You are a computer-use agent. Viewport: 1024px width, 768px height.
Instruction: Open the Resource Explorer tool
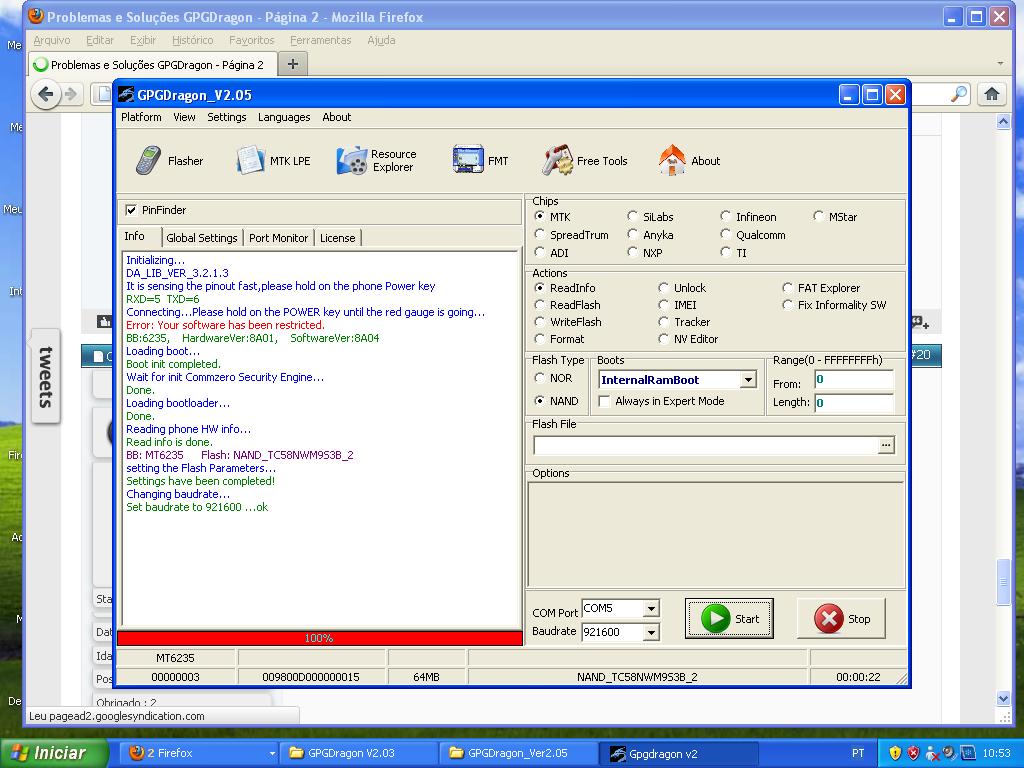click(x=376, y=161)
